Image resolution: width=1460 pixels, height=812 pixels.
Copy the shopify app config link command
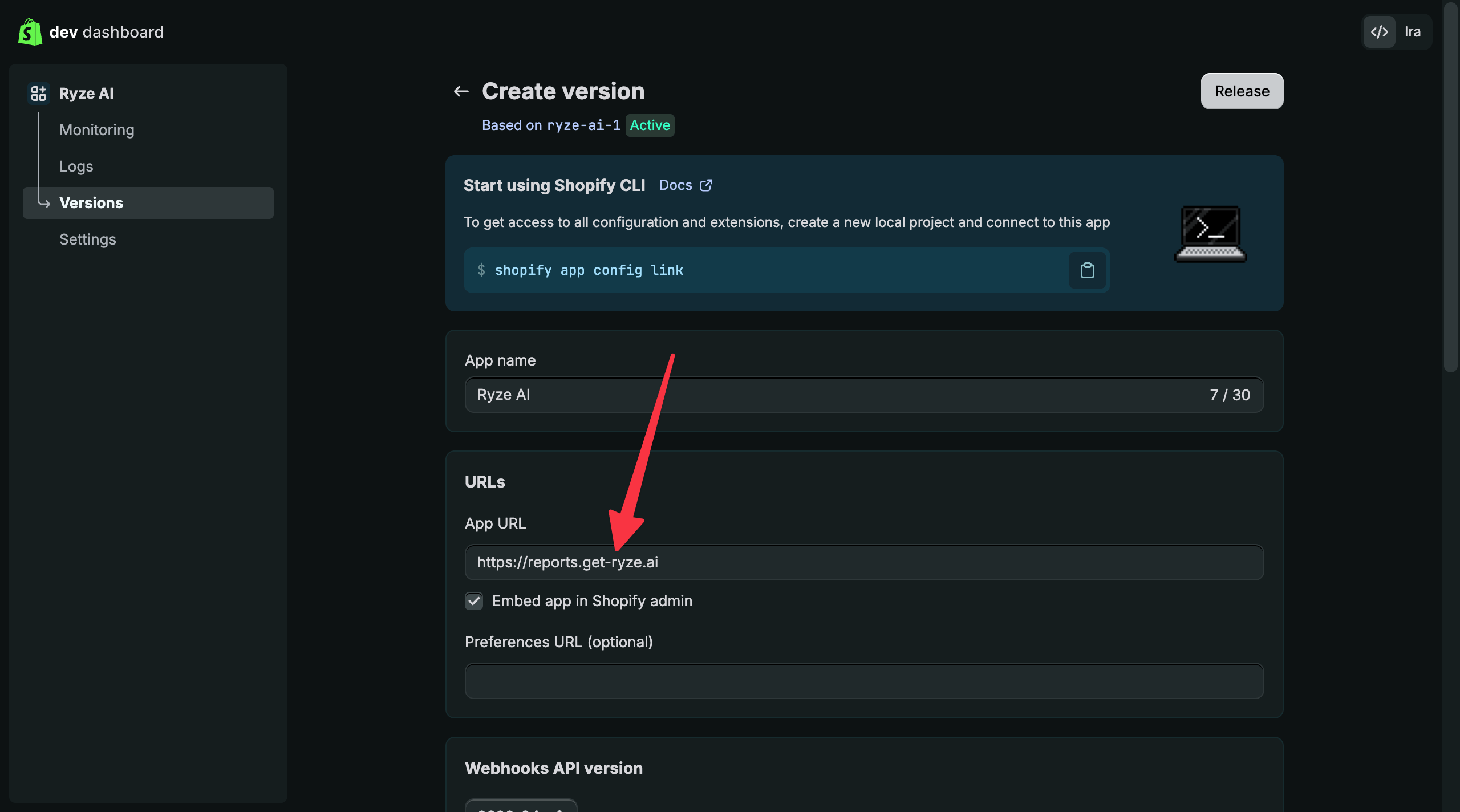1087,270
